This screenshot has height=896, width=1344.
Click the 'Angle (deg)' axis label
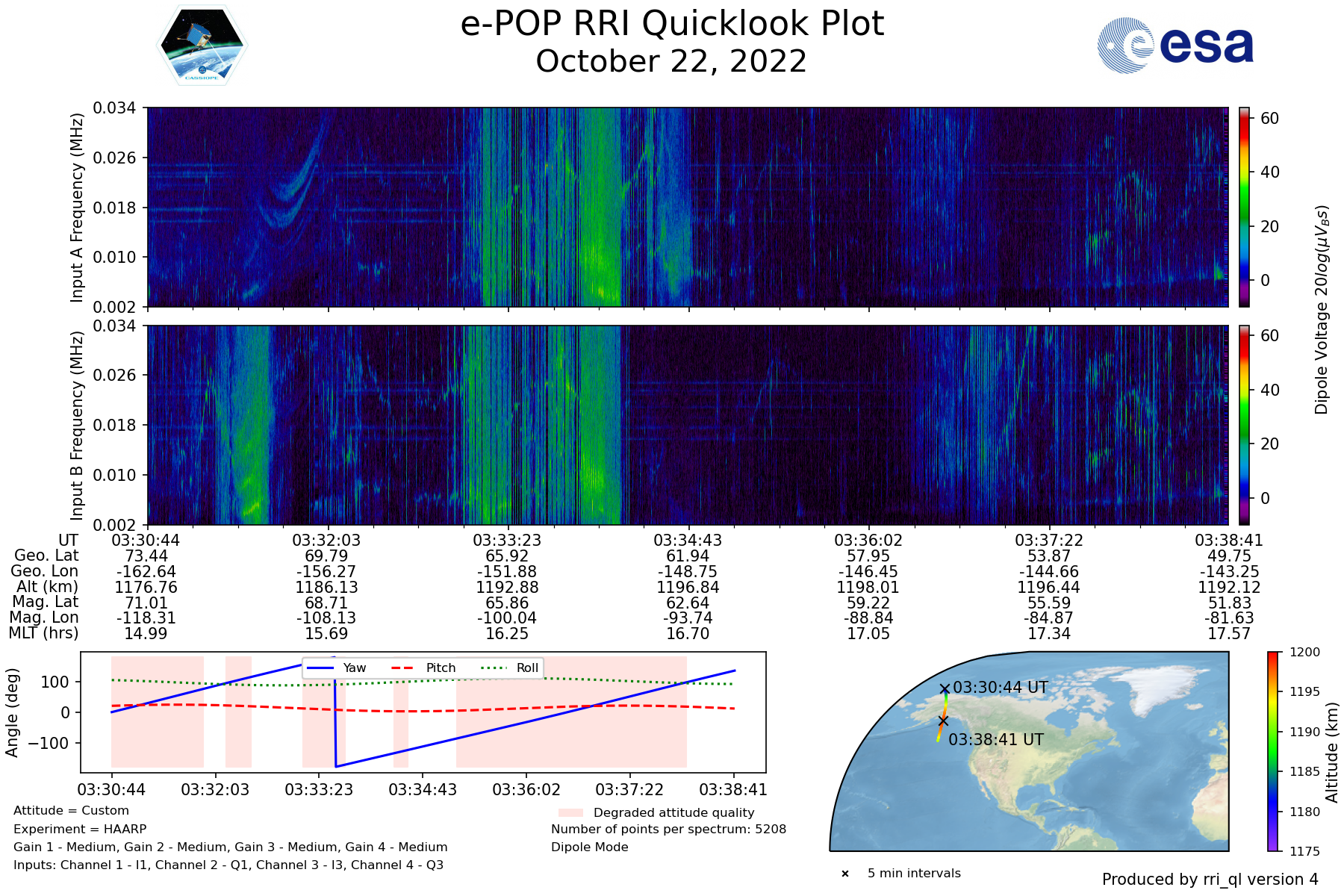[x=12, y=712]
